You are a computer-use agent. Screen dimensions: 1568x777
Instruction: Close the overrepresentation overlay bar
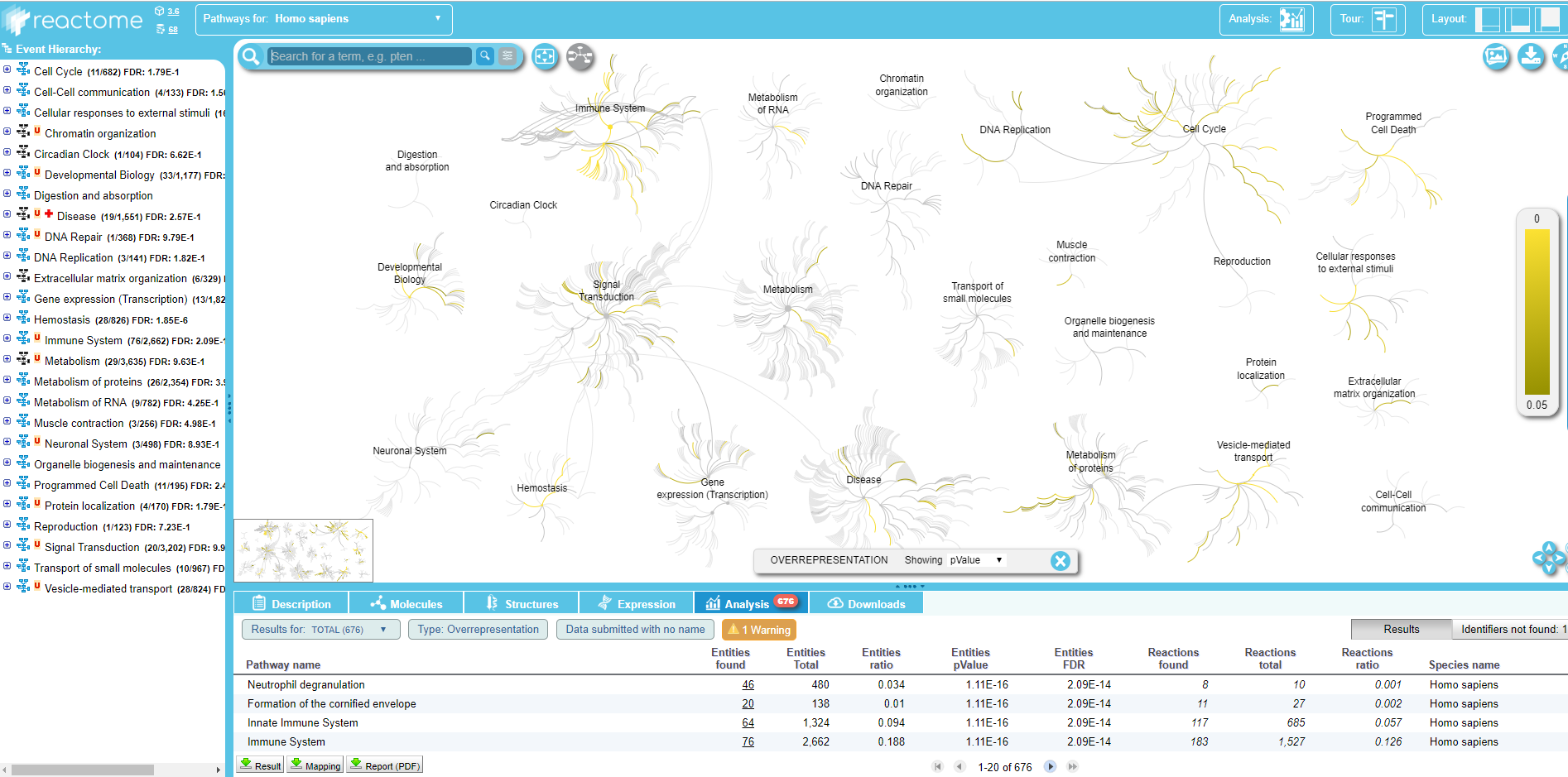click(x=1060, y=561)
